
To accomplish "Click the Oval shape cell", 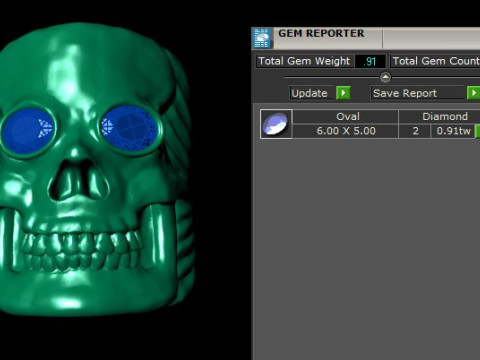I will [x=345, y=117].
